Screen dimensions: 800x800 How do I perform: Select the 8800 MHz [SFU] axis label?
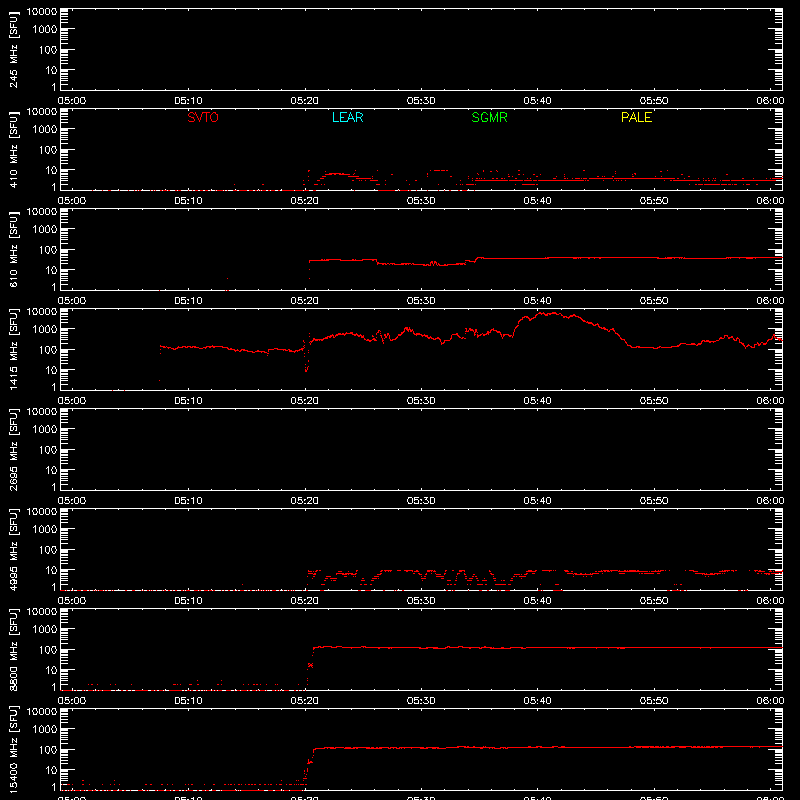[14, 649]
